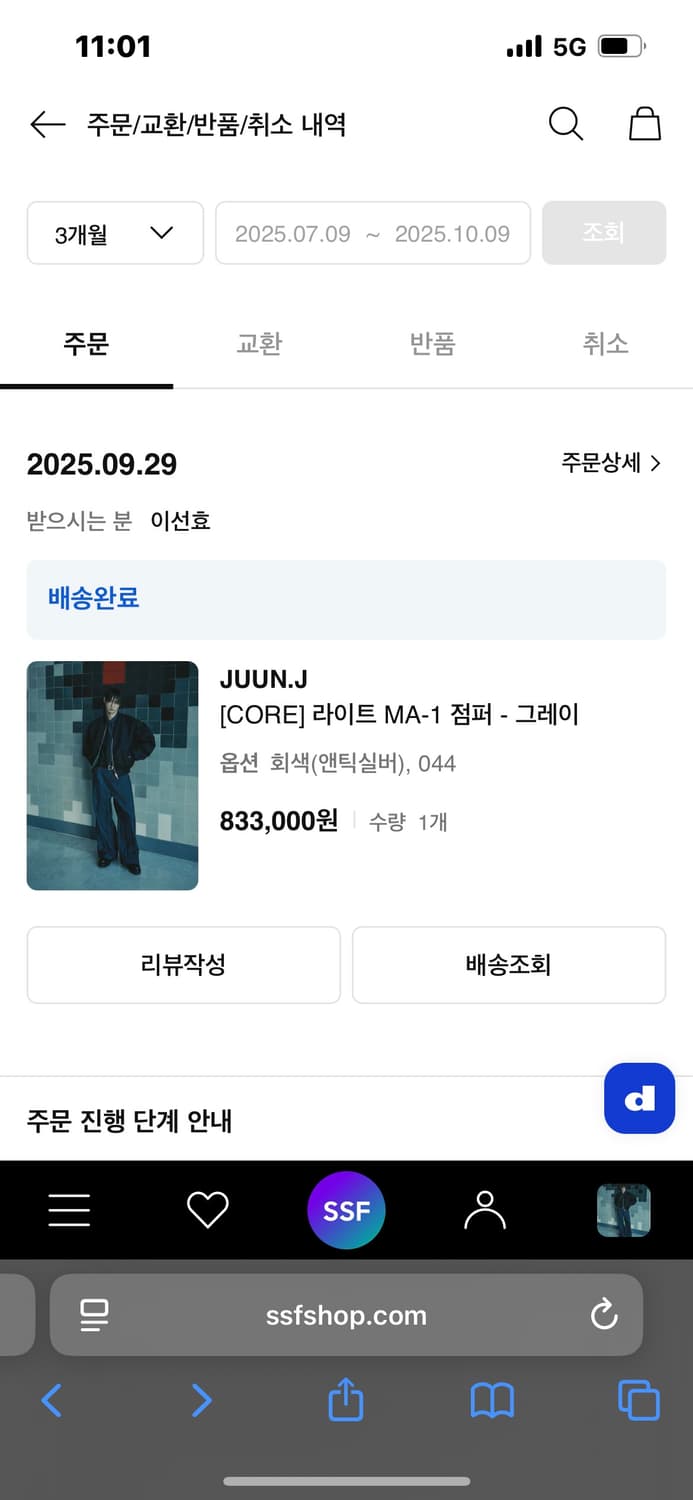Go to SSF home logo button
The height and width of the screenshot is (1500, 693).
[x=346, y=1210]
